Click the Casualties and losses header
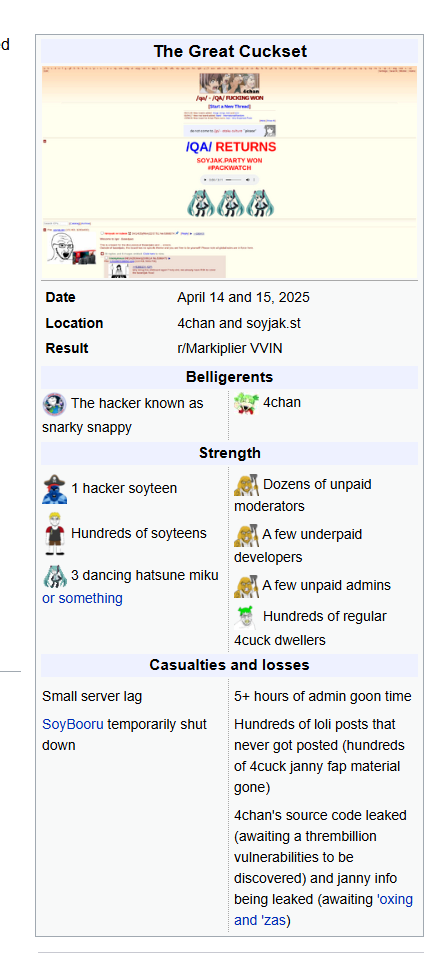Viewport: 440px width, 953px height. [x=230, y=665]
